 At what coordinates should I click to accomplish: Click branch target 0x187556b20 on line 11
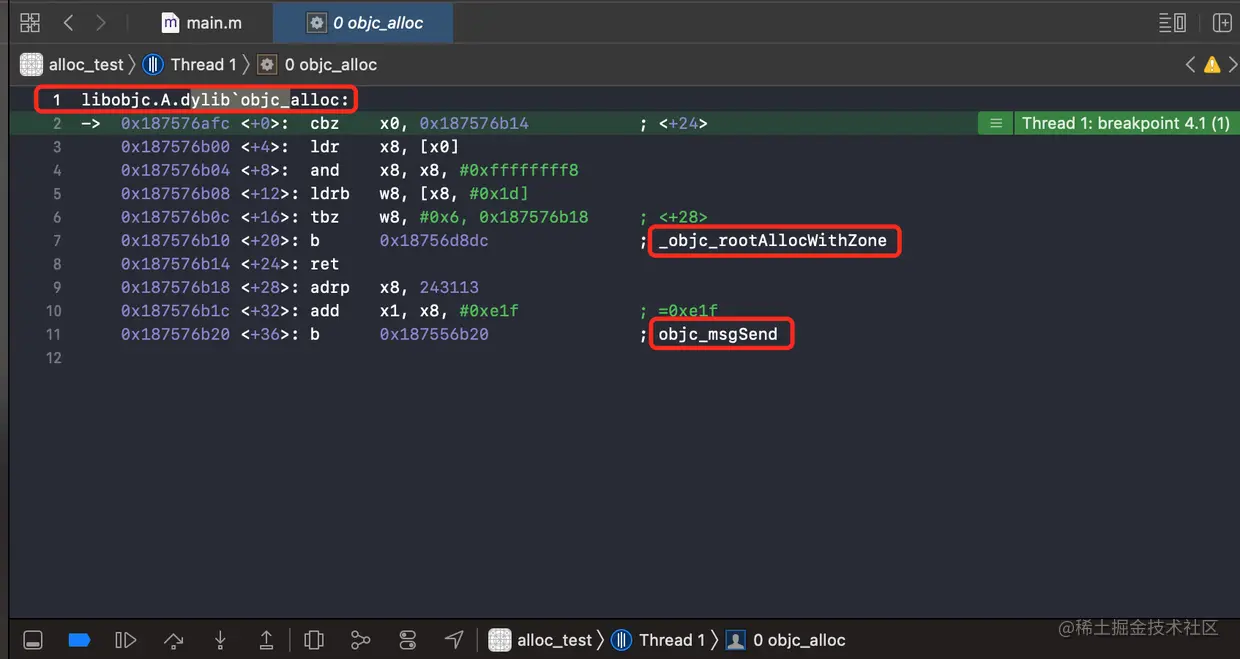point(434,334)
